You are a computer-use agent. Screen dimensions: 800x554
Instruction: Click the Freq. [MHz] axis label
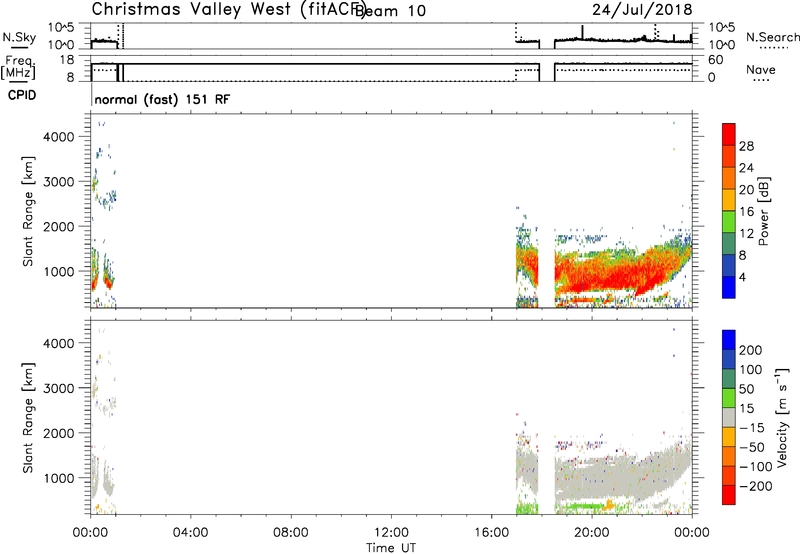point(18,67)
